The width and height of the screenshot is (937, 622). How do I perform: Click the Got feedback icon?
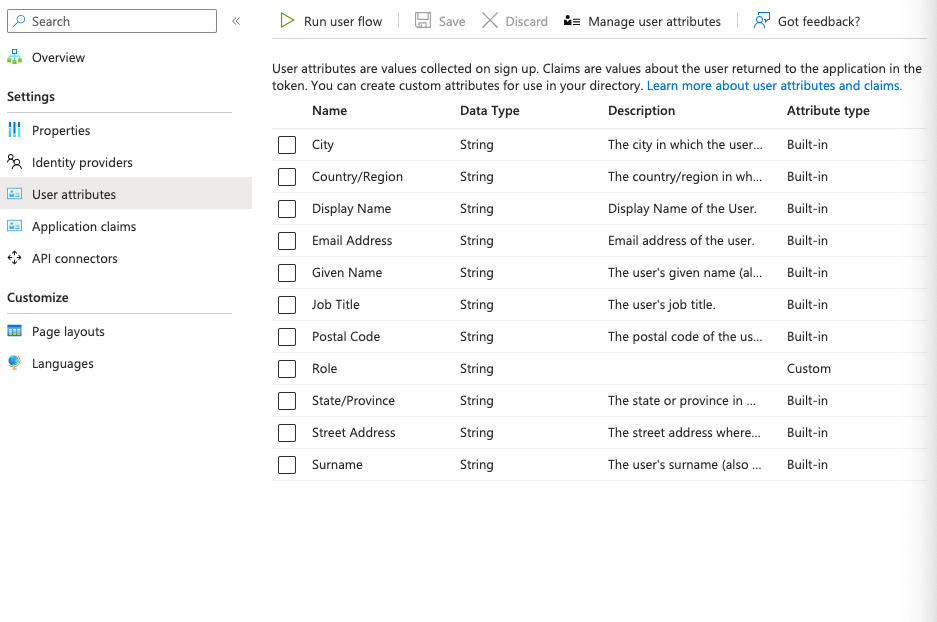click(x=762, y=21)
